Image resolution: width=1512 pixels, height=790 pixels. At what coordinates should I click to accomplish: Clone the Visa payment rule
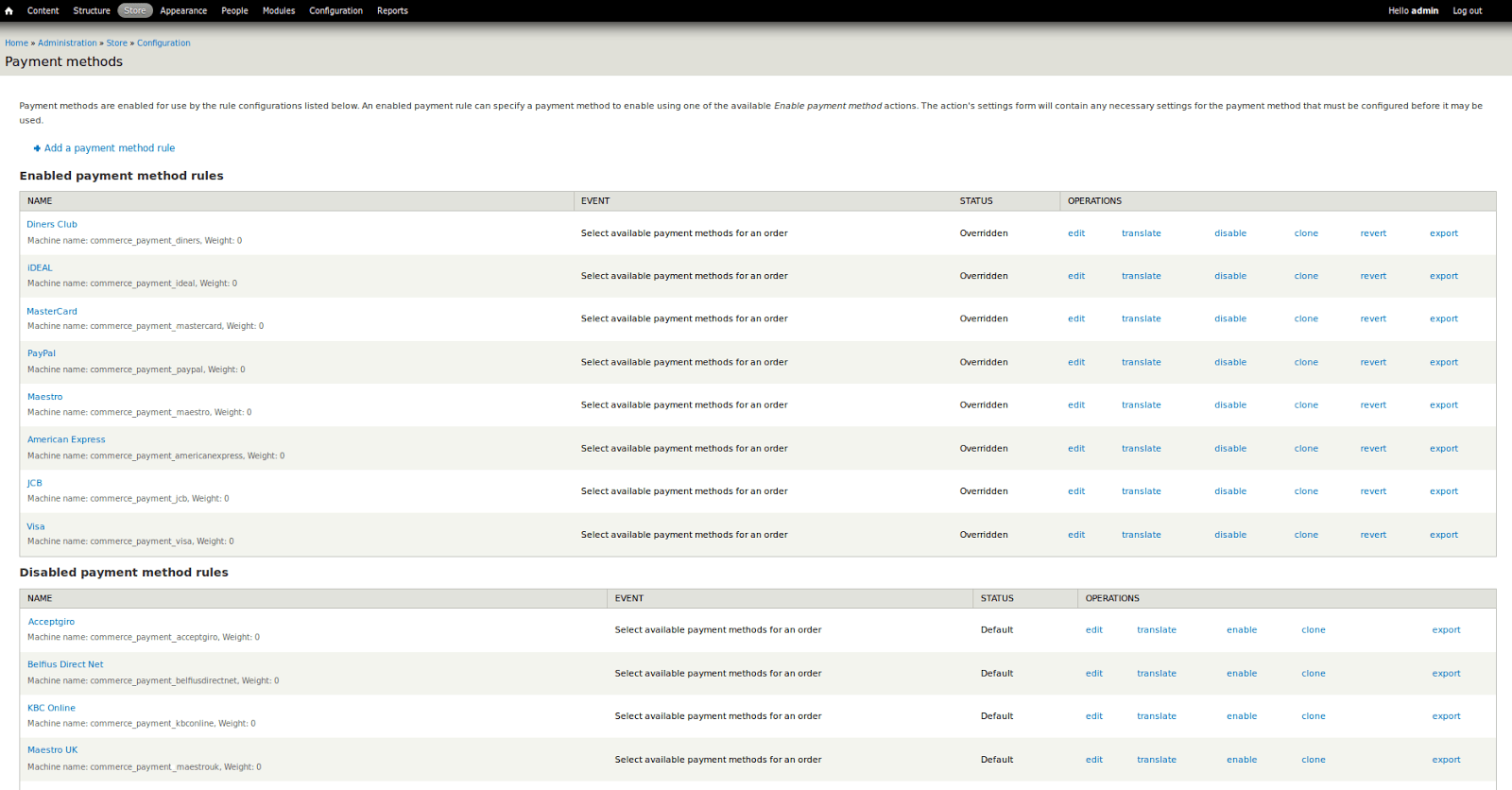pyautogui.click(x=1306, y=535)
